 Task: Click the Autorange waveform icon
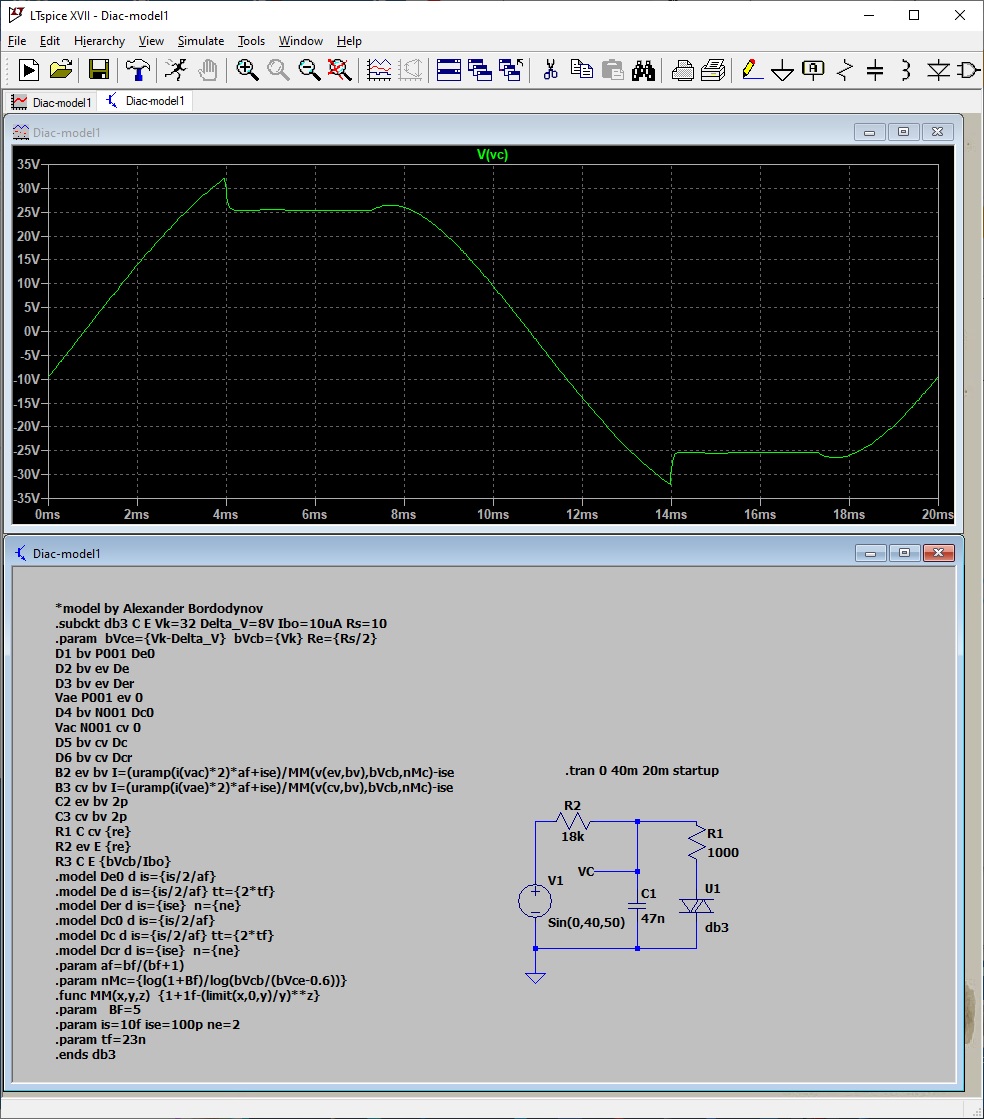coord(379,70)
